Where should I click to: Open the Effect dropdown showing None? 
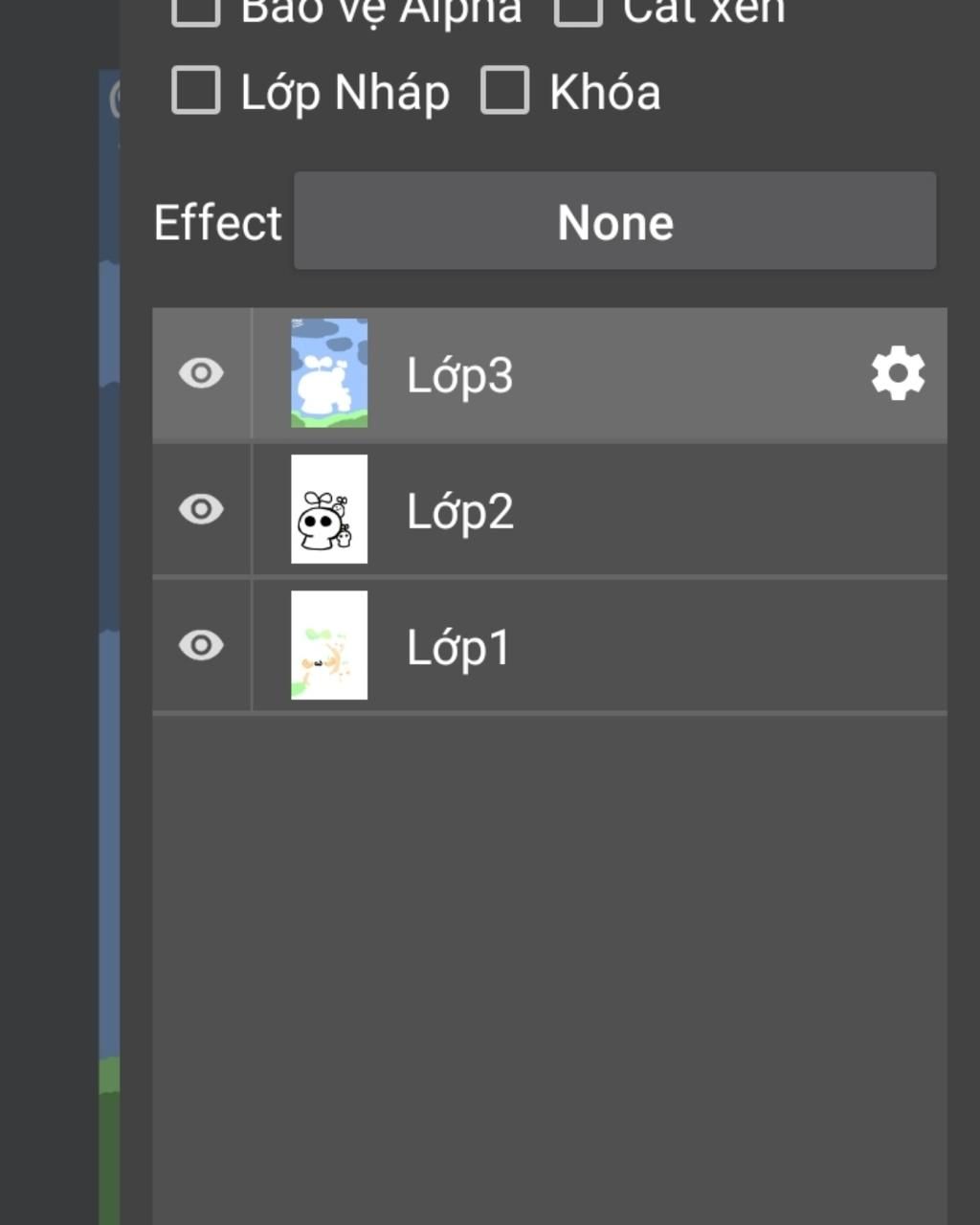(x=614, y=221)
